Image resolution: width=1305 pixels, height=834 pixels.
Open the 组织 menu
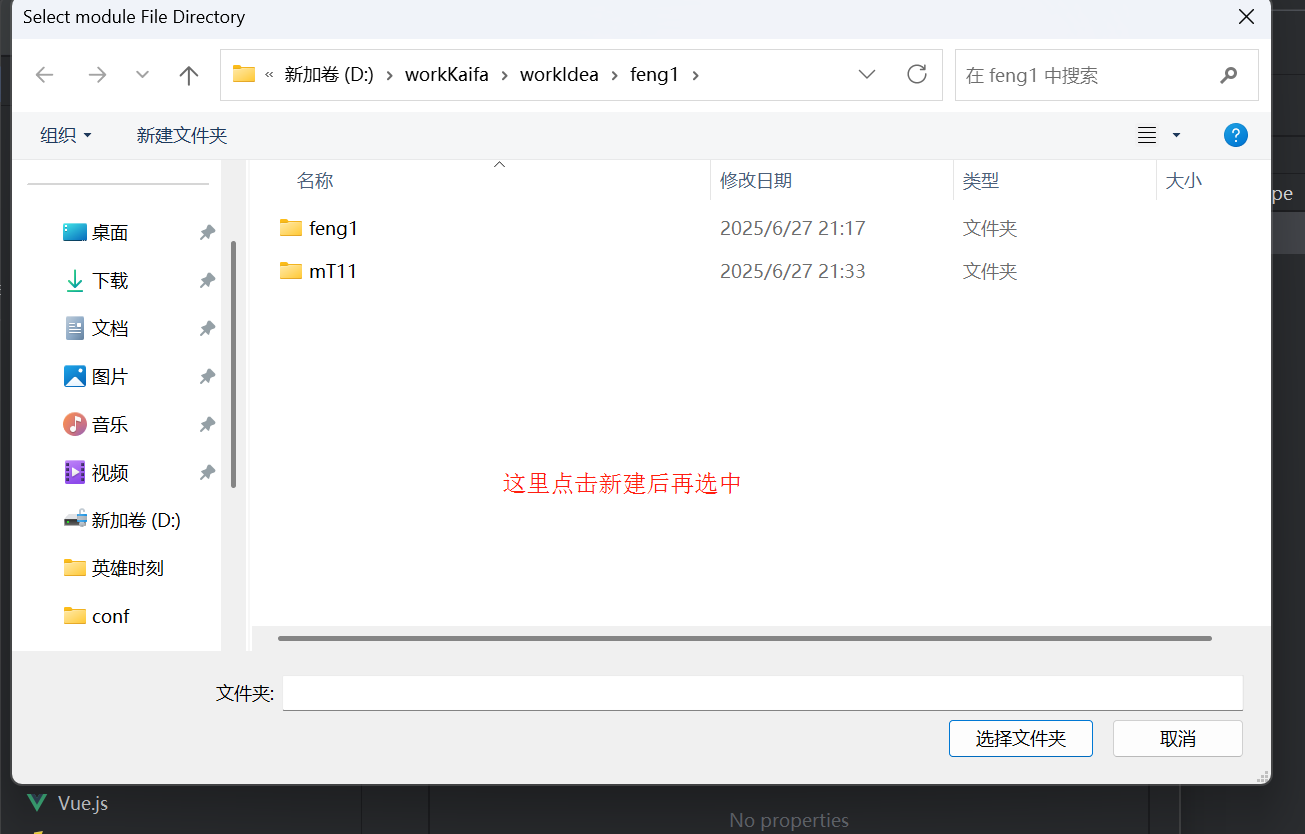(66, 135)
